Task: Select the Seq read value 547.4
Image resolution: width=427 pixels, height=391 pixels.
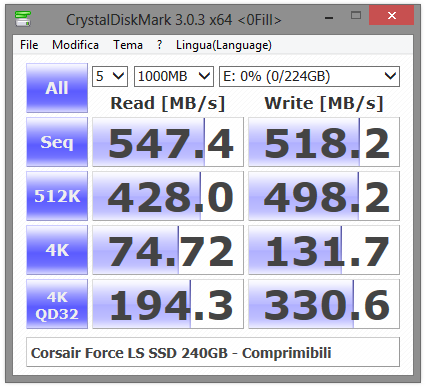Action: [168, 142]
